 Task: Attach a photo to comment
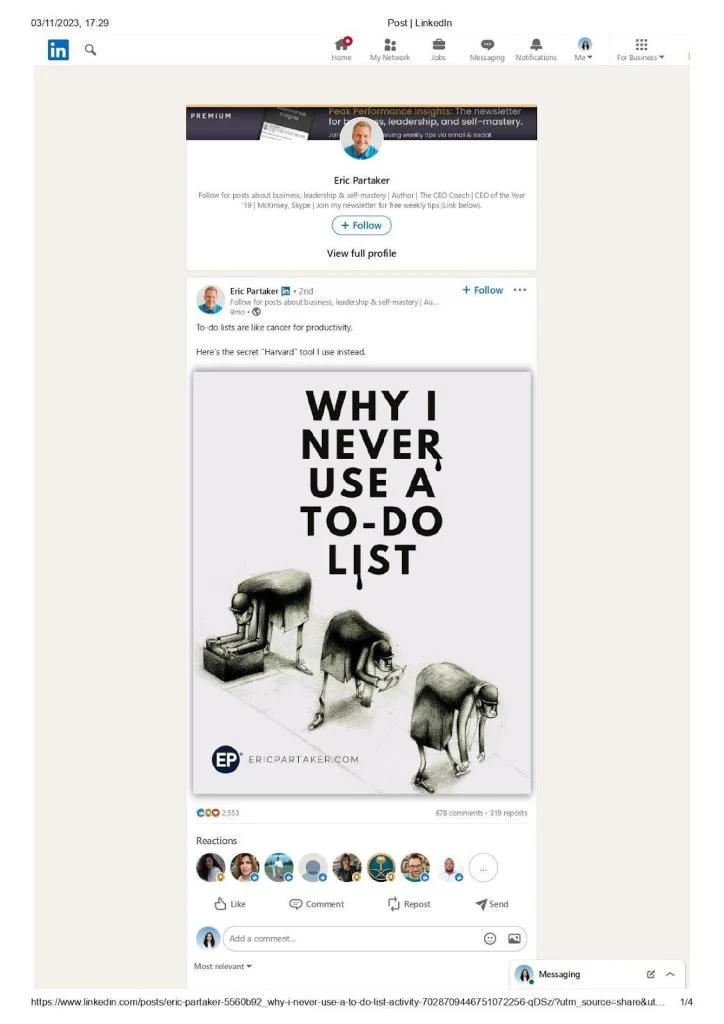(x=514, y=938)
